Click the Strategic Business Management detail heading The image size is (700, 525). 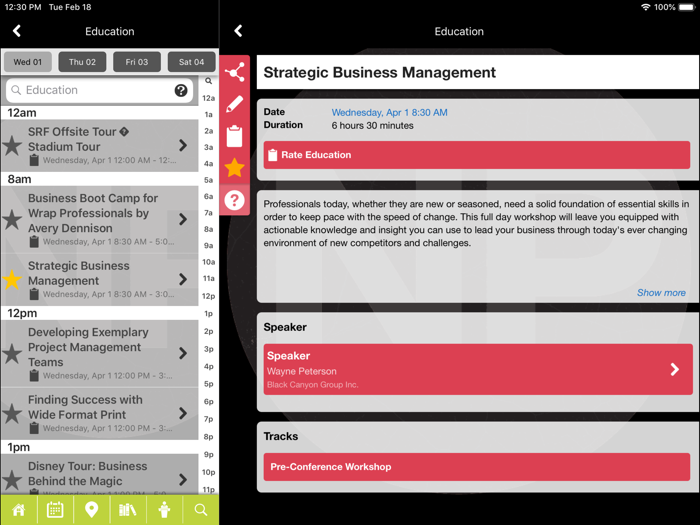pyautogui.click(x=379, y=72)
